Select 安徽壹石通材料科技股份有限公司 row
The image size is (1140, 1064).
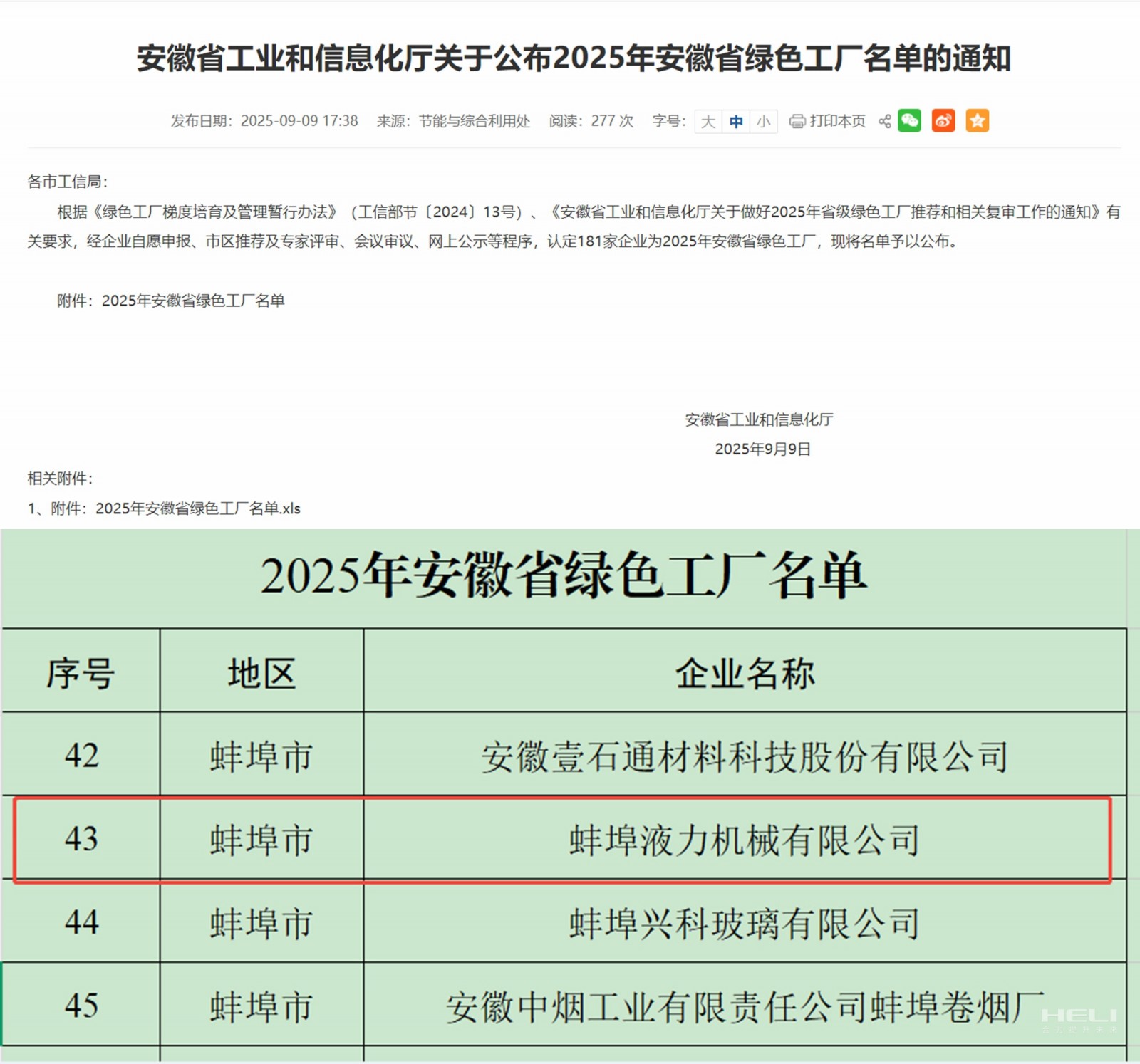(745, 758)
